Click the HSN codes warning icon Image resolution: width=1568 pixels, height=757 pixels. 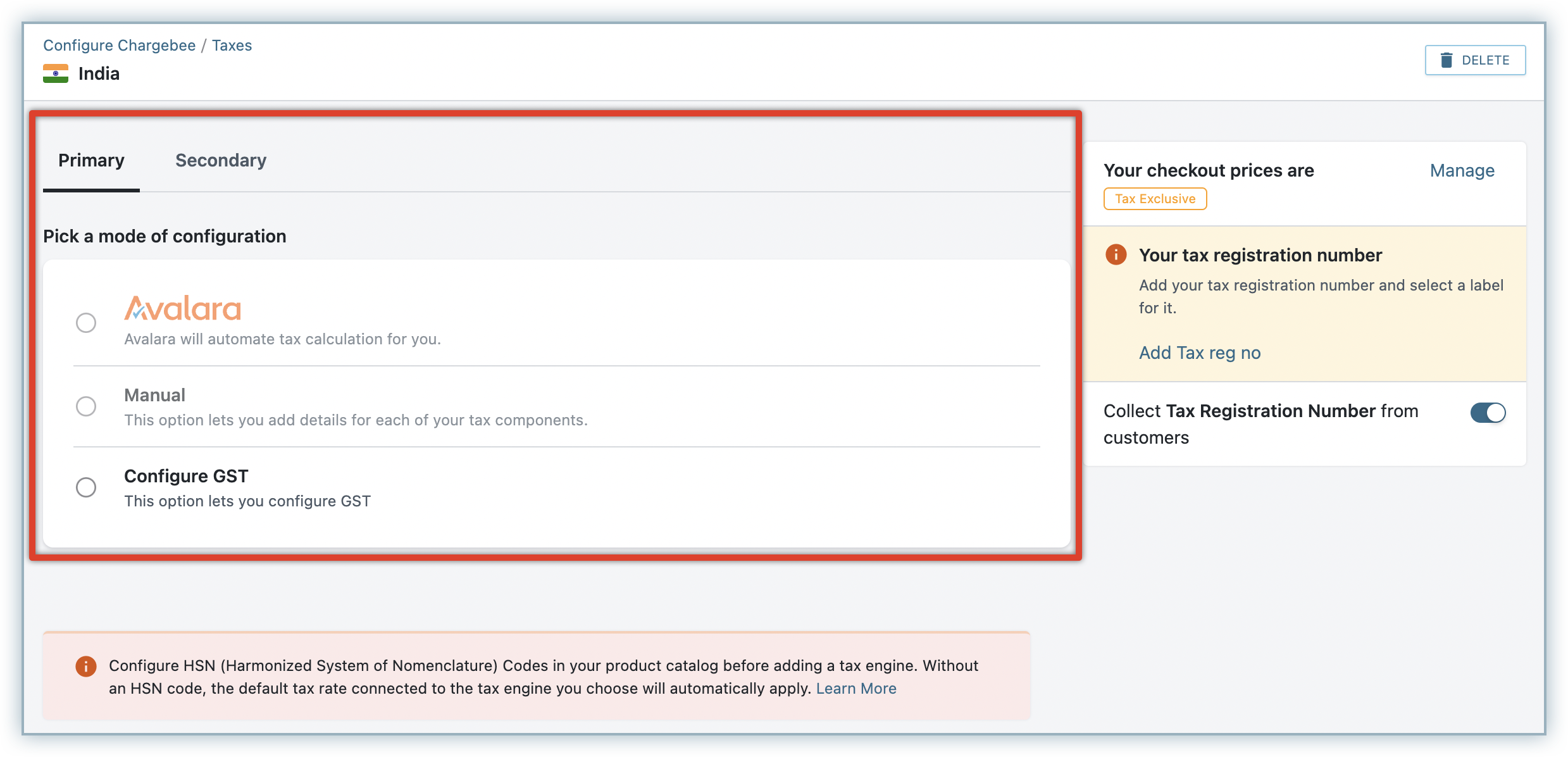[x=86, y=666]
